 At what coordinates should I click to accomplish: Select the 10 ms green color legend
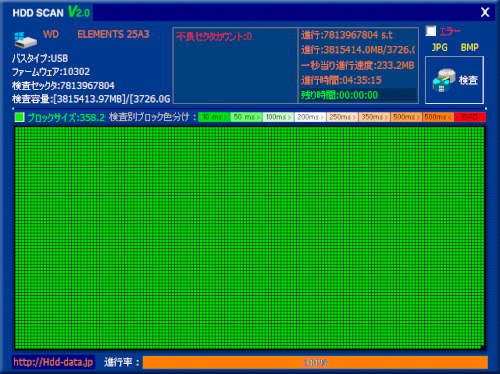[214, 117]
